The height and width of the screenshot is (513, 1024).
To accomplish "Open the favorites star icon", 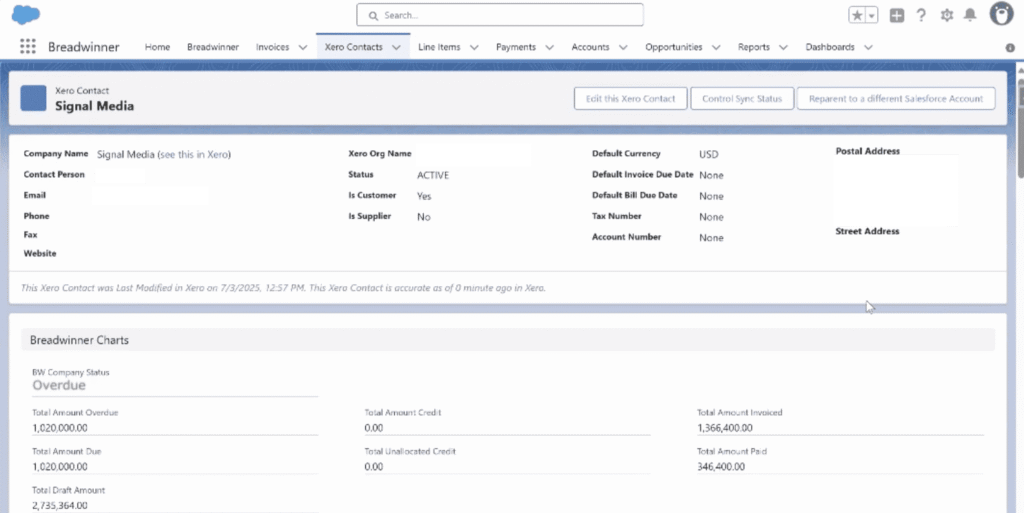I will pos(856,15).
